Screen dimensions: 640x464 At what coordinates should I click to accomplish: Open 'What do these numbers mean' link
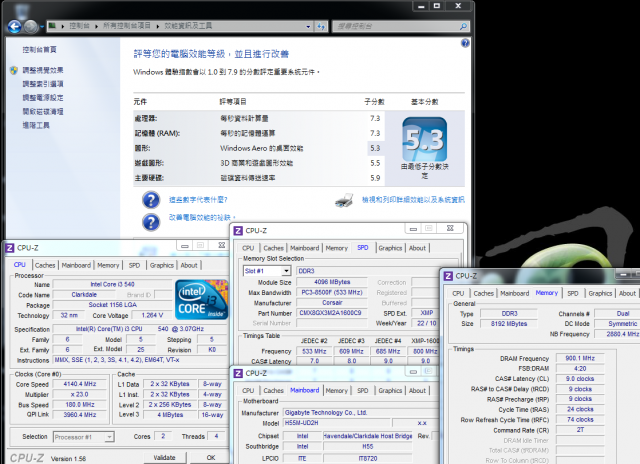(198, 200)
